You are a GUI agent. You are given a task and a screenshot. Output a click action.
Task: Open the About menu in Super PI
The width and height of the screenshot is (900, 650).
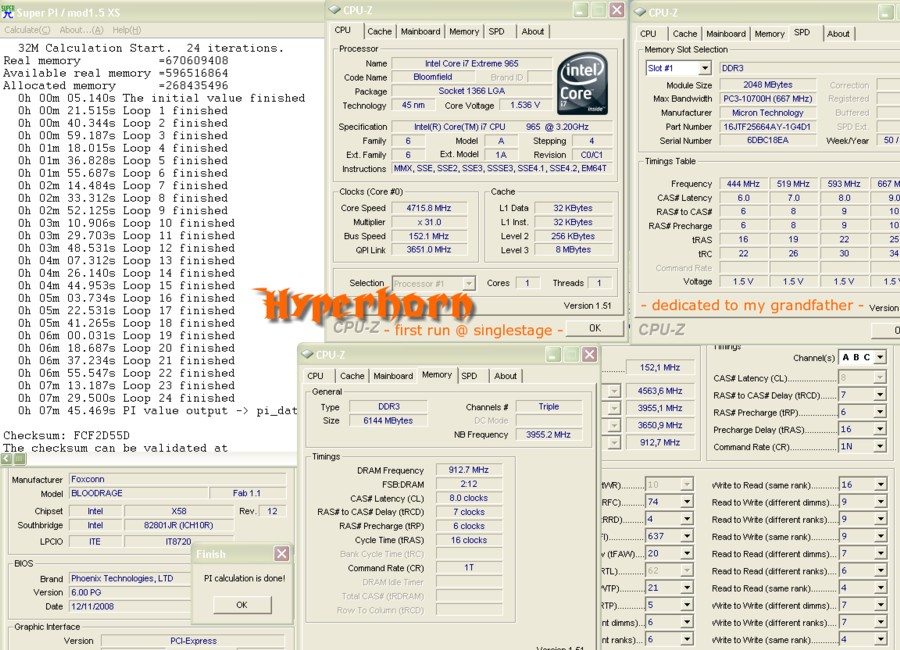click(x=82, y=30)
